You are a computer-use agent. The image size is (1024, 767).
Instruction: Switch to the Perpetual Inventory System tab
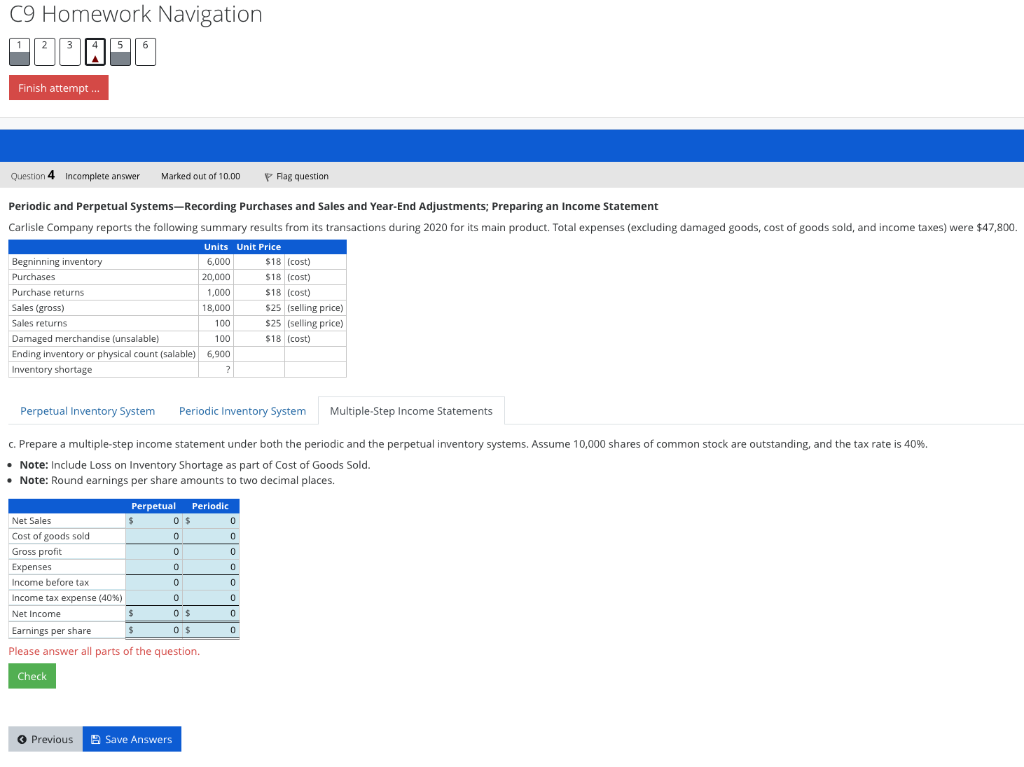87,410
